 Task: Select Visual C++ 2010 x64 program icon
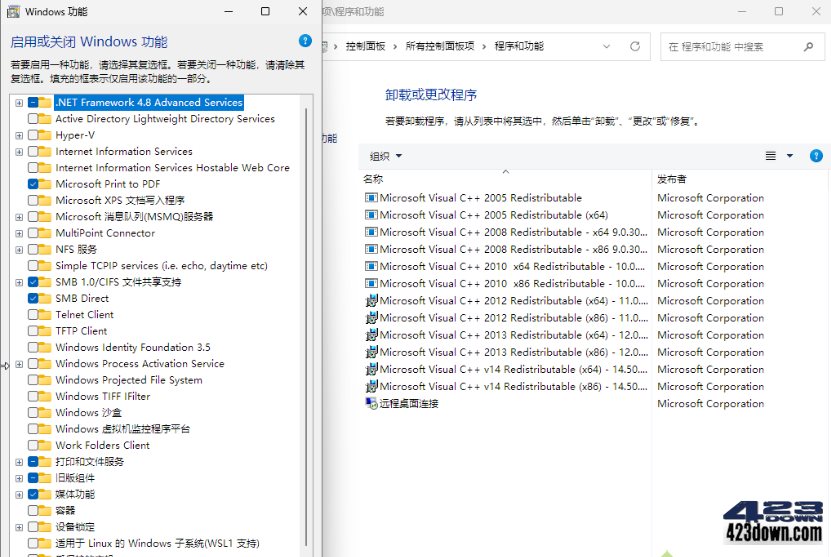pos(371,266)
